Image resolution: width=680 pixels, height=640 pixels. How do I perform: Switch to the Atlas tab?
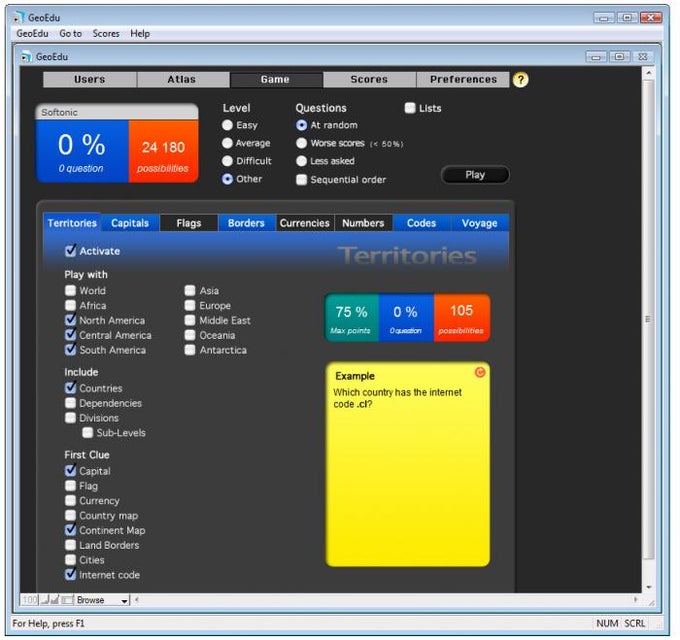183,79
